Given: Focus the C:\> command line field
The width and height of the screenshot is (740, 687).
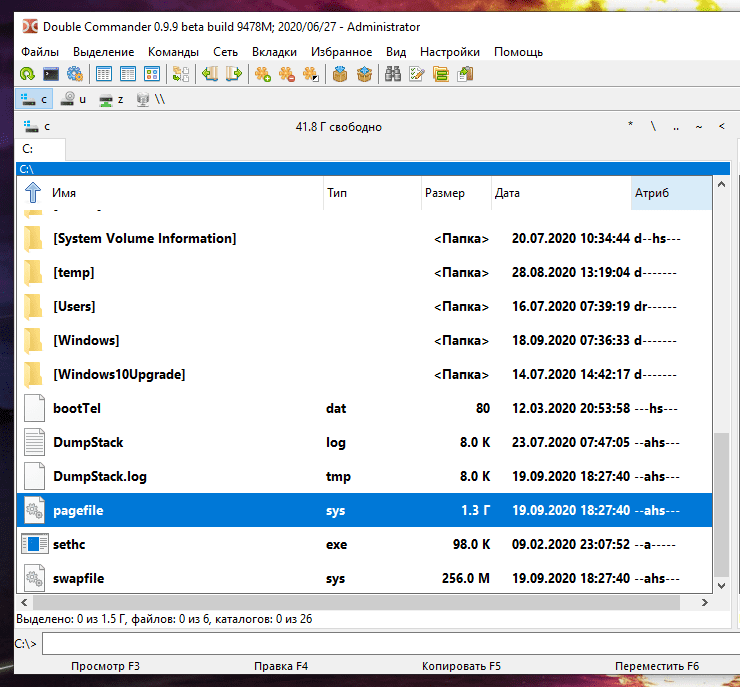Looking at the screenshot, I should tap(391, 644).
